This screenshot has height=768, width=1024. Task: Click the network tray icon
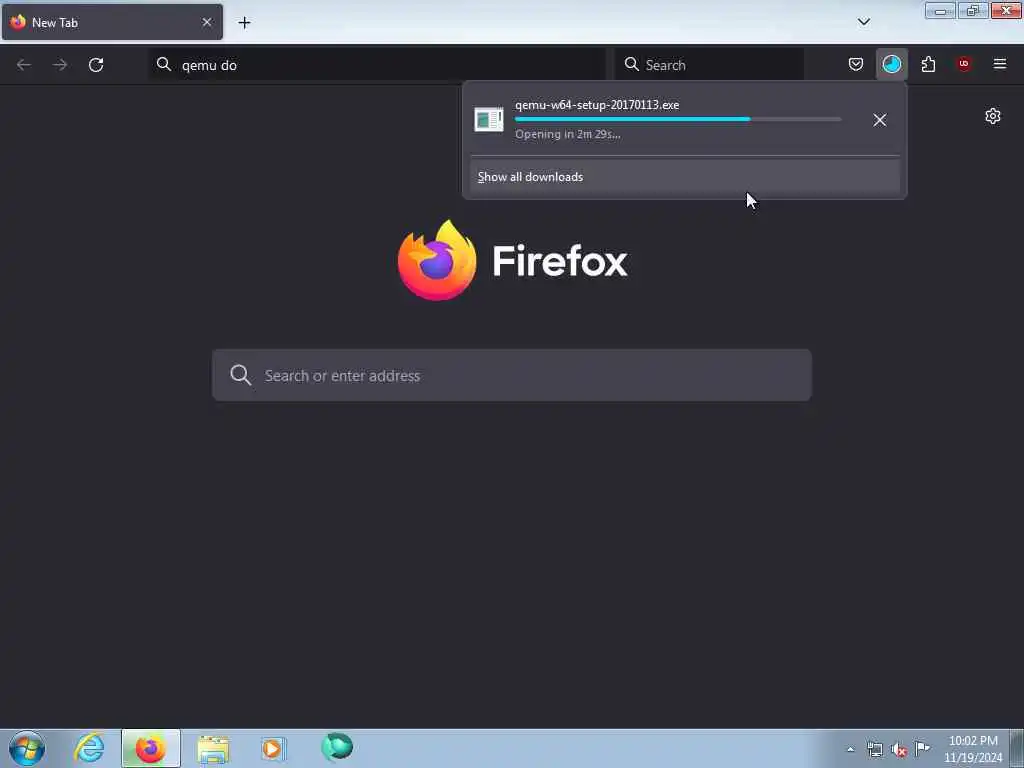(874, 749)
